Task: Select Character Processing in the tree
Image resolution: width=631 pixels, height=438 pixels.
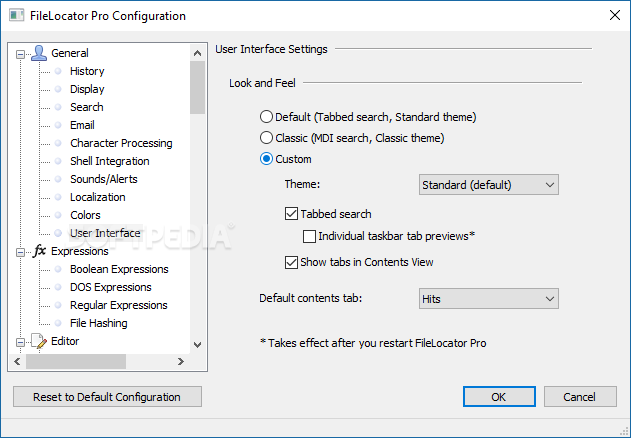Action: (x=121, y=143)
